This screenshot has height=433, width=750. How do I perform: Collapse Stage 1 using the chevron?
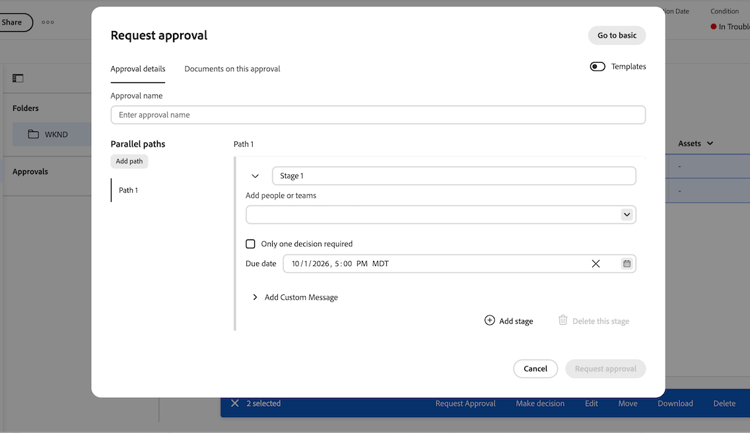point(255,176)
